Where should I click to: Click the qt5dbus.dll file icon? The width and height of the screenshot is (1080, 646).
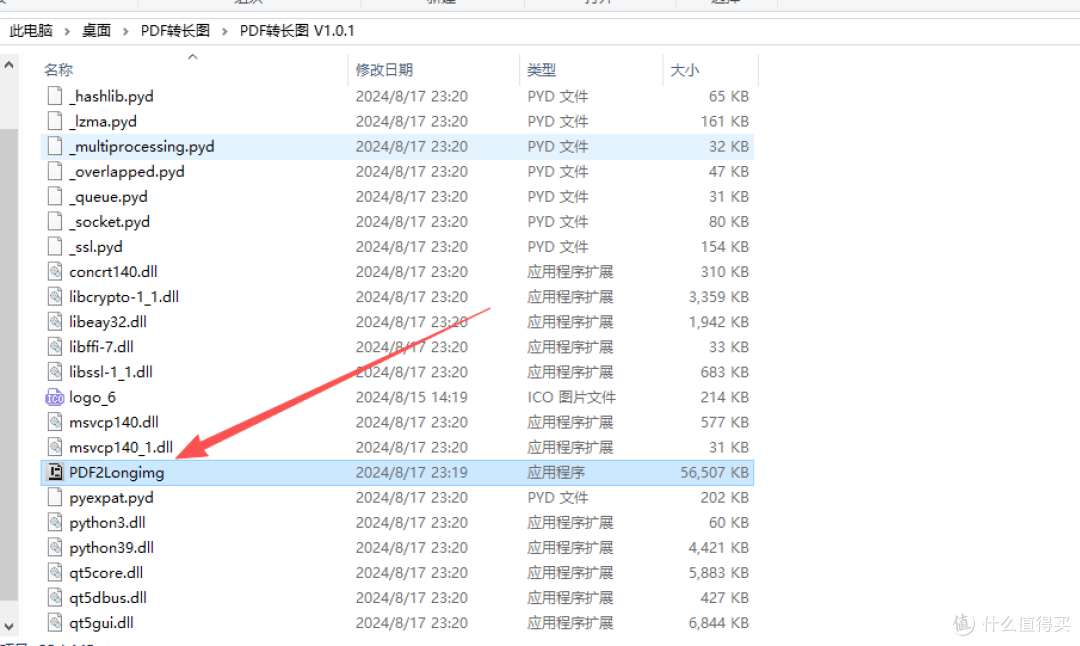55,598
